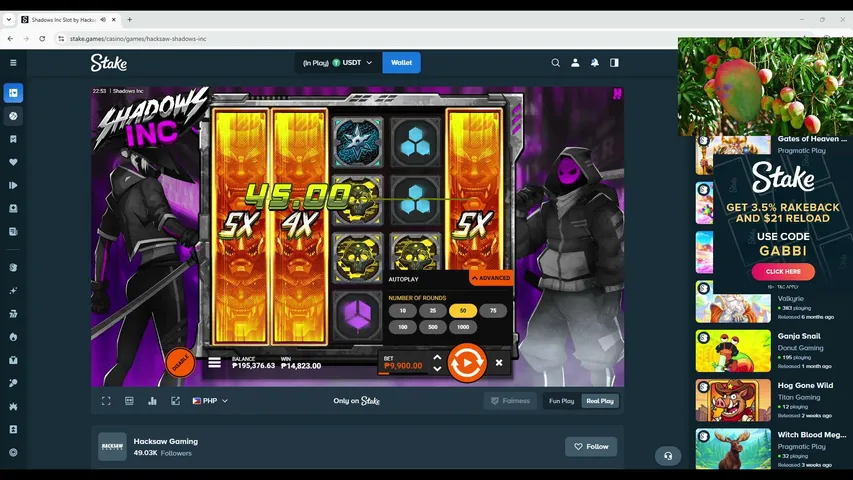Select 10 autoplay rounds
The height and width of the screenshot is (480, 853).
(403, 311)
